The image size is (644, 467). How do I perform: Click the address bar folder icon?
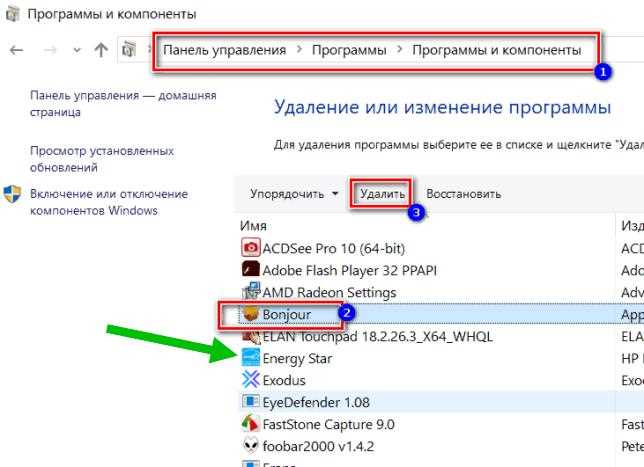tap(129, 49)
